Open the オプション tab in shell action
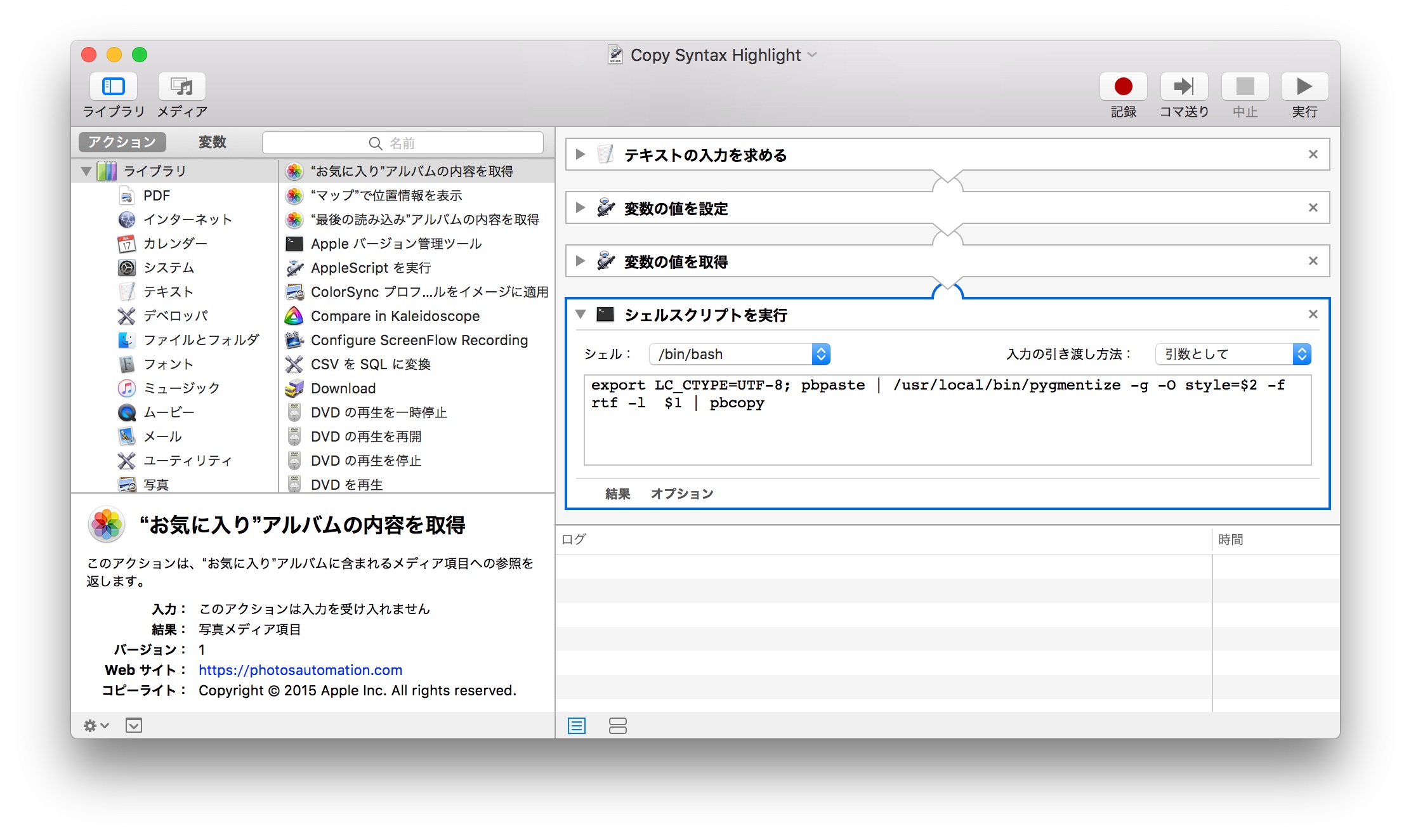 (681, 494)
